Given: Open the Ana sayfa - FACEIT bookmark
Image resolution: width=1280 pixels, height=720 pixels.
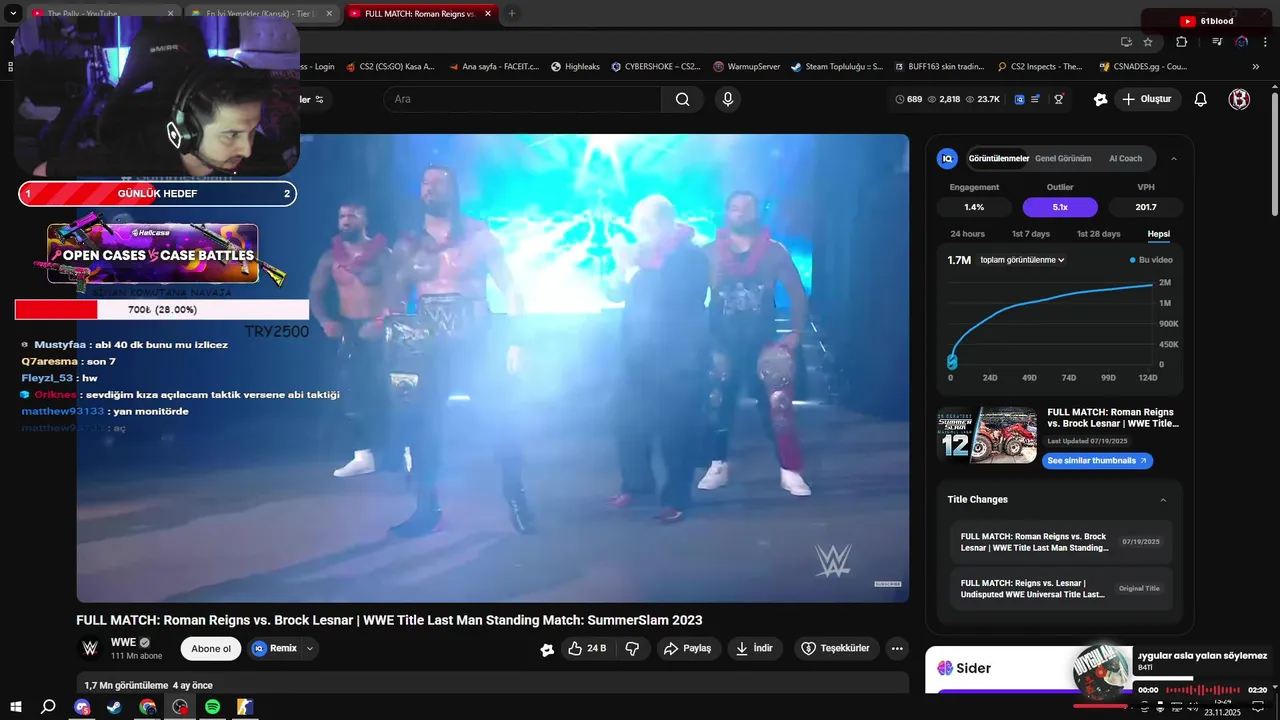Looking at the screenshot, I should coord(494,67).
